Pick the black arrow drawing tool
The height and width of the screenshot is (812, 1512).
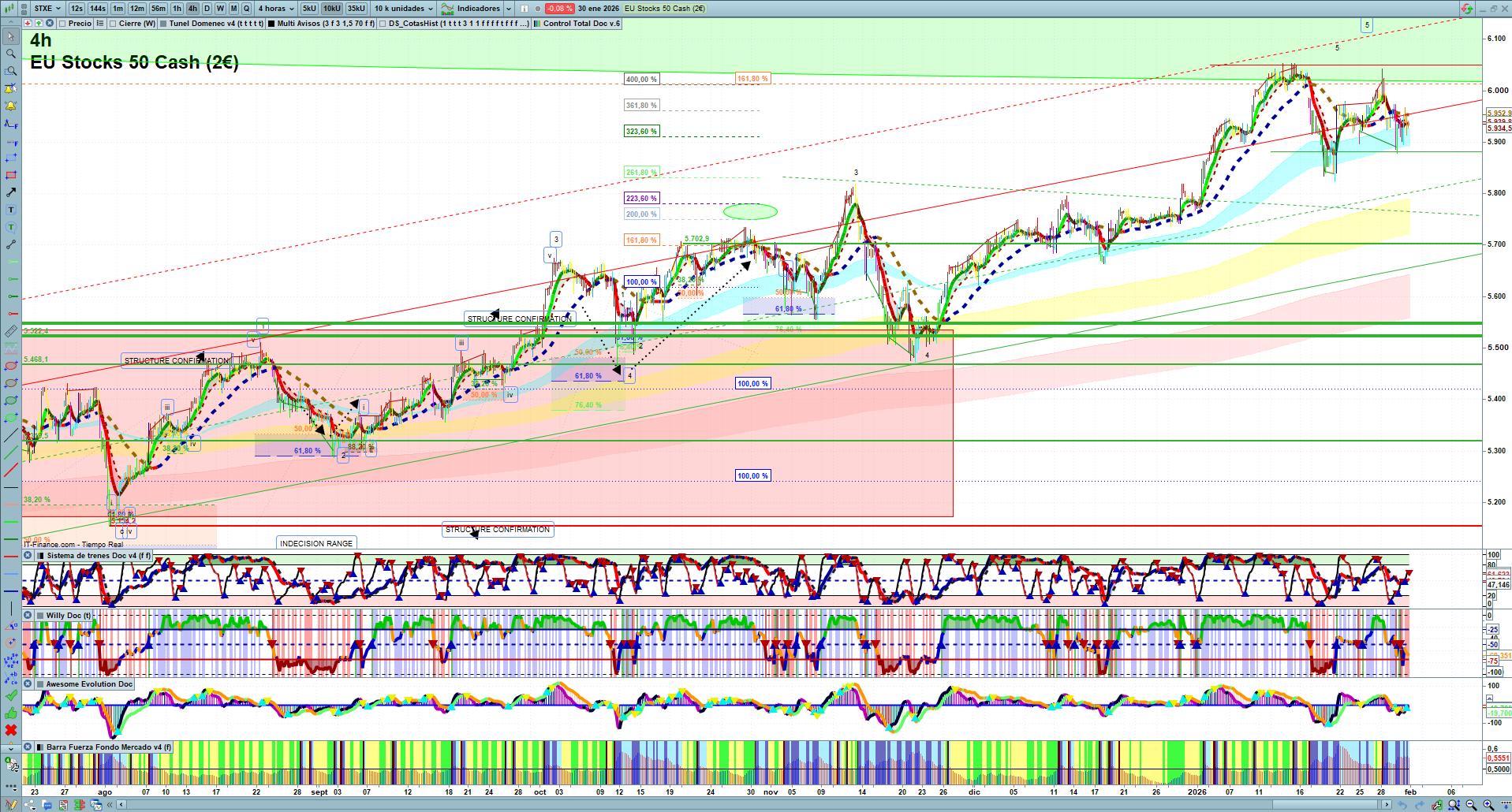click(x=11, y=192)
